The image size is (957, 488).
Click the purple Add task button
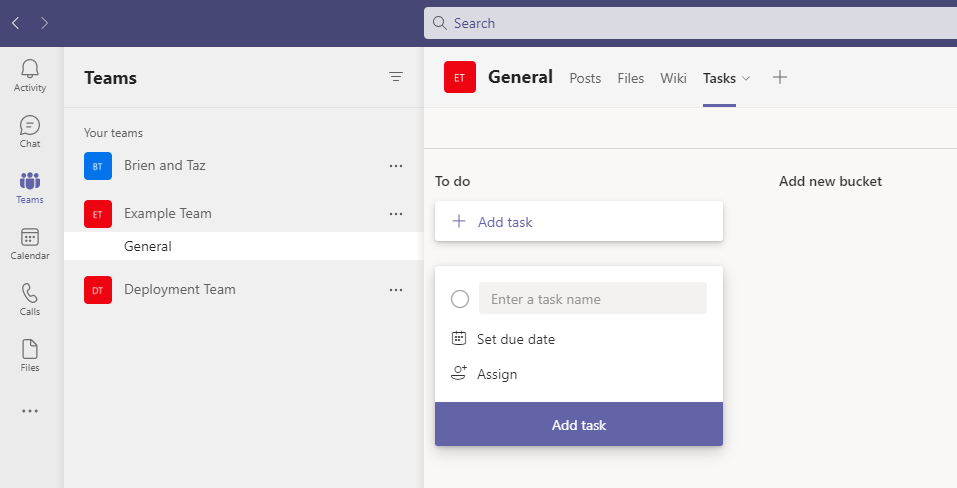coord(579,425)
